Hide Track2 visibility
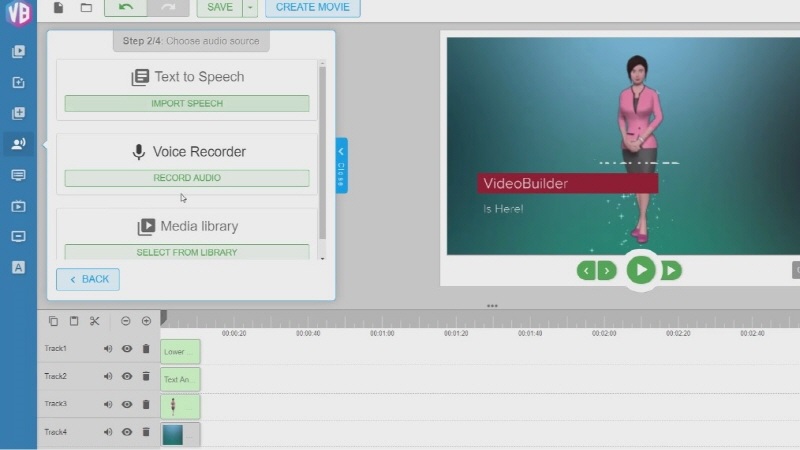This screenshot has width=800, height=450. click(x=127, y=377)
